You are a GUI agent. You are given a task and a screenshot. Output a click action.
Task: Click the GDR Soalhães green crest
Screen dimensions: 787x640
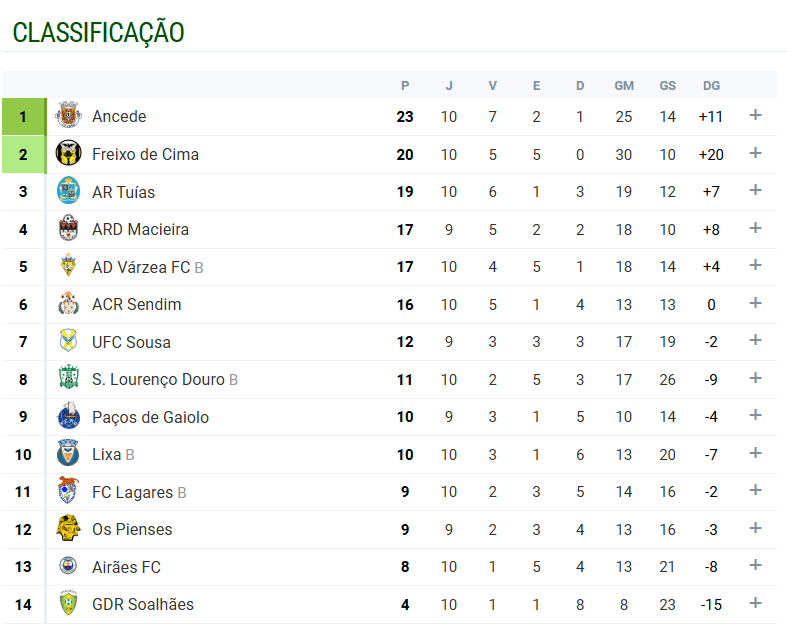point(68,604)
